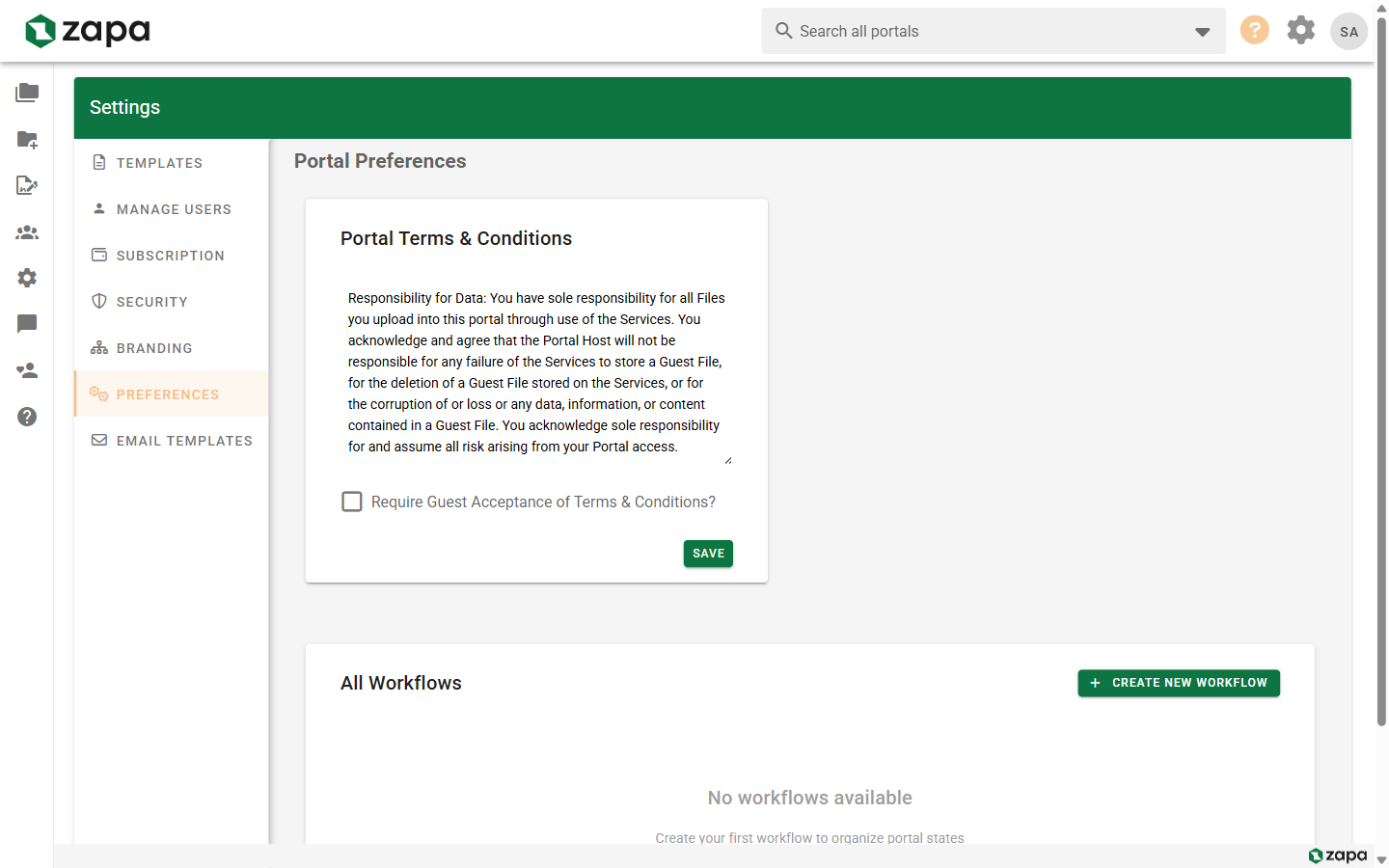Click the Preferences gears icon
1389x868 pixels.
(99, 393)
